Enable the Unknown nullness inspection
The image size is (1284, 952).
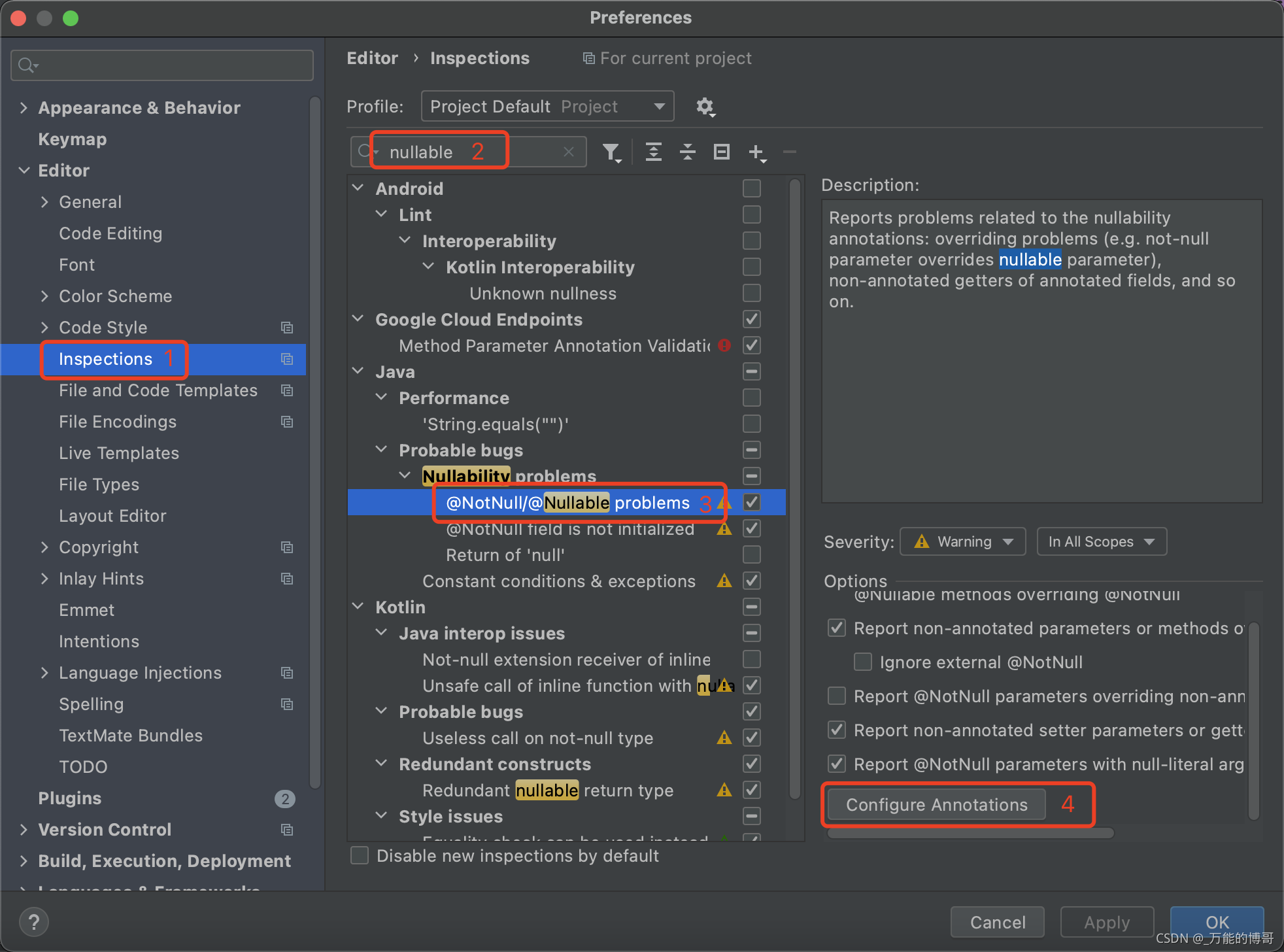(x=751, y=293)
